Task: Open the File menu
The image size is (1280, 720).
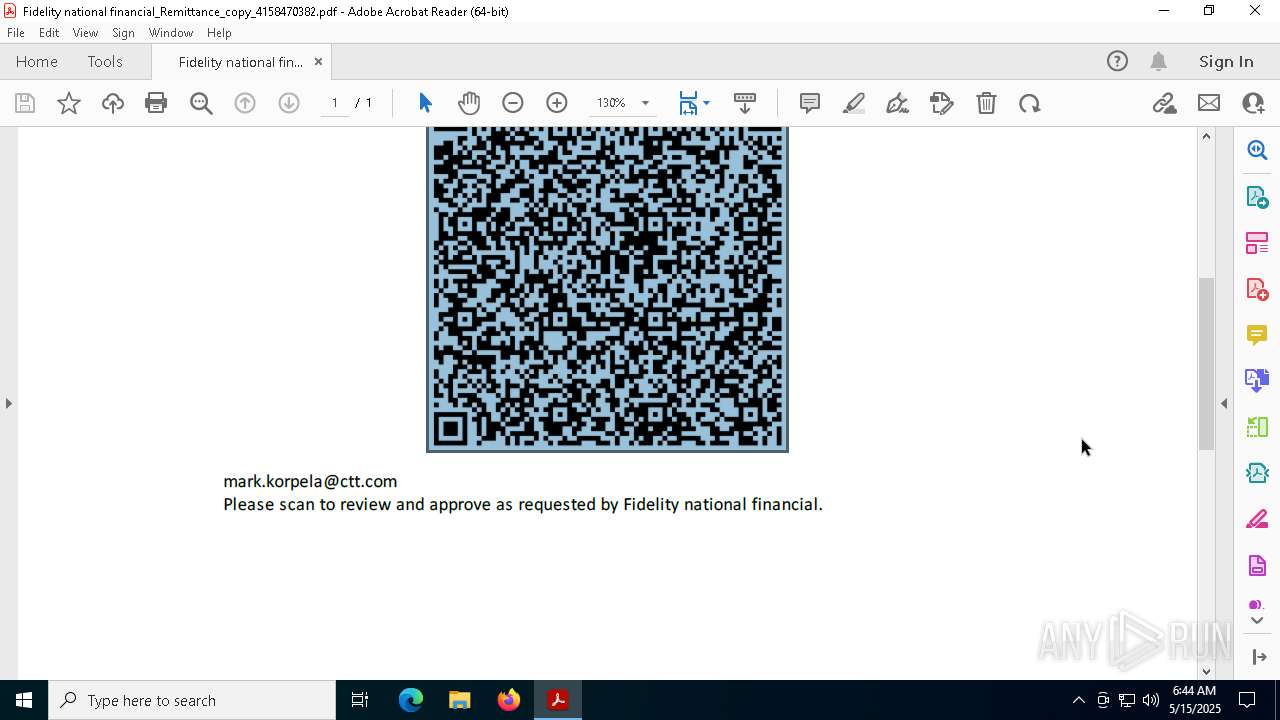Action: (x=16, y=33)
